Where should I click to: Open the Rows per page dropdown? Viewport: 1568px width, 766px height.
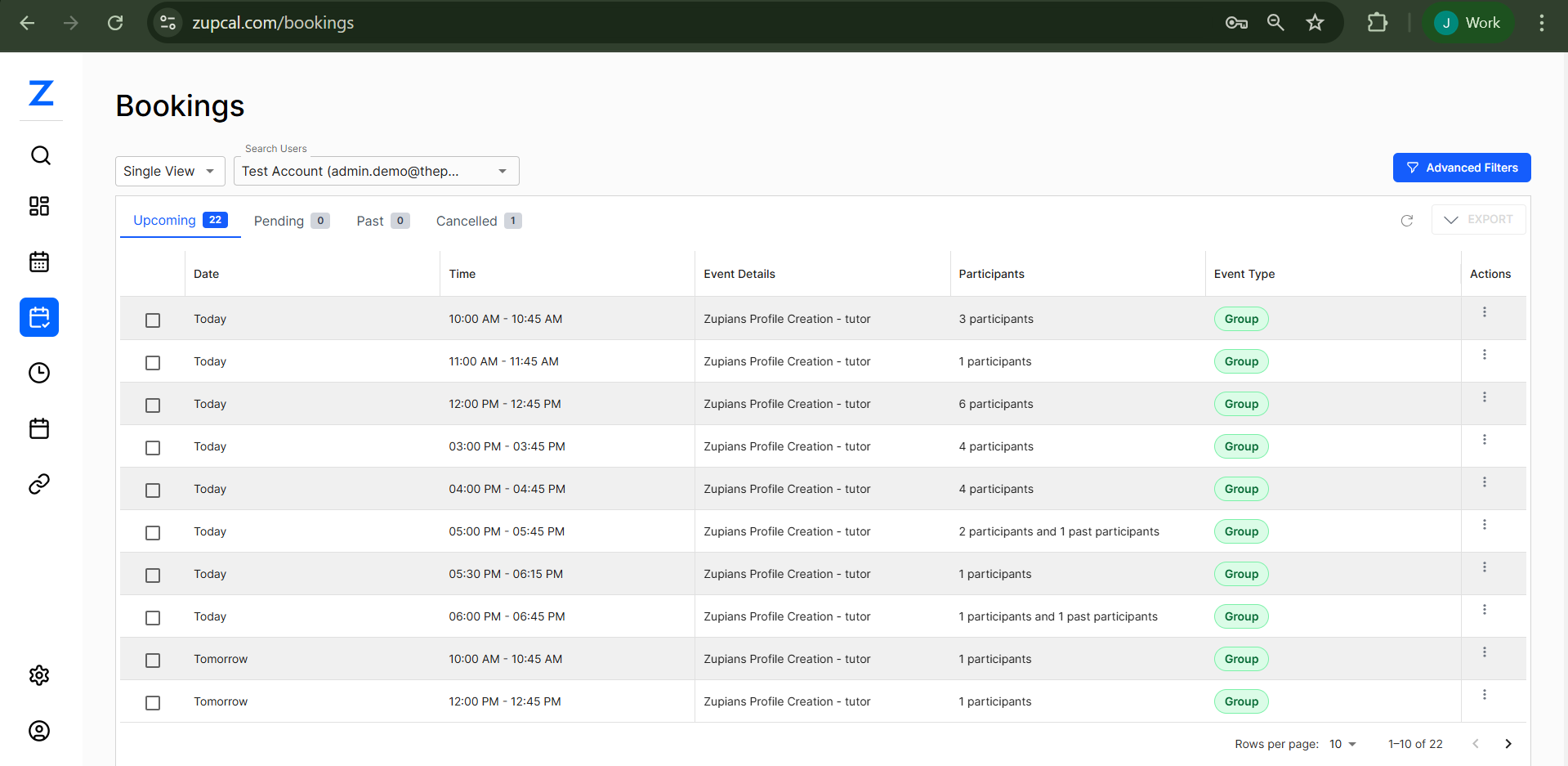[1341, 744]
